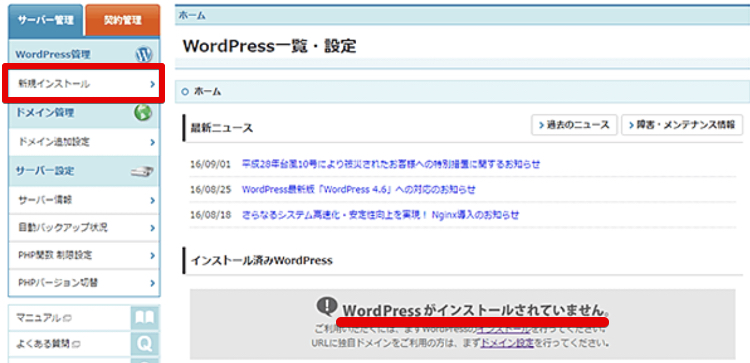
Task: Click the chevron beside 新規インストール
Action: (152, 84)
